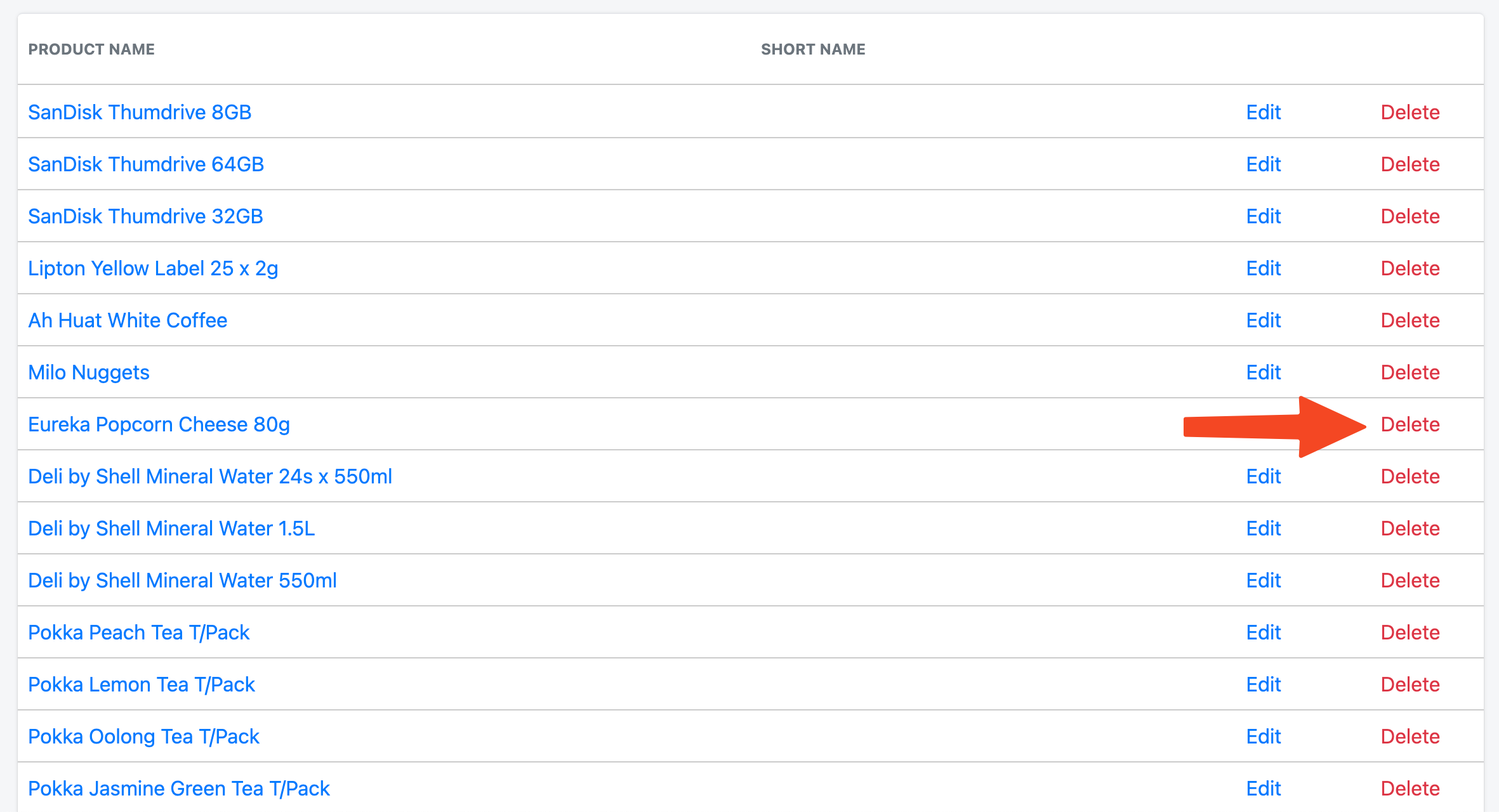Viewport: 1499px width, 812px height.
Task: Open Pokka Peach Tea T/Pack product
Action: tap(139, 632)
